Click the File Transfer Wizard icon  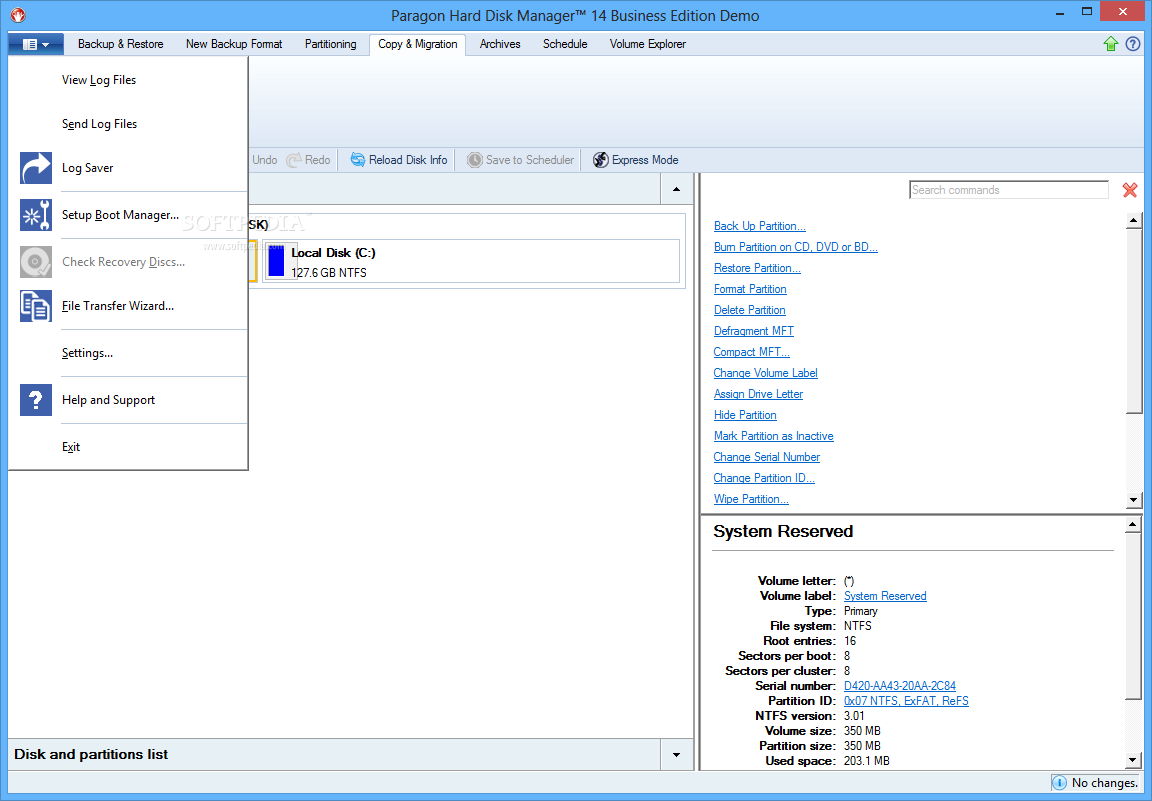coord(35,306)
